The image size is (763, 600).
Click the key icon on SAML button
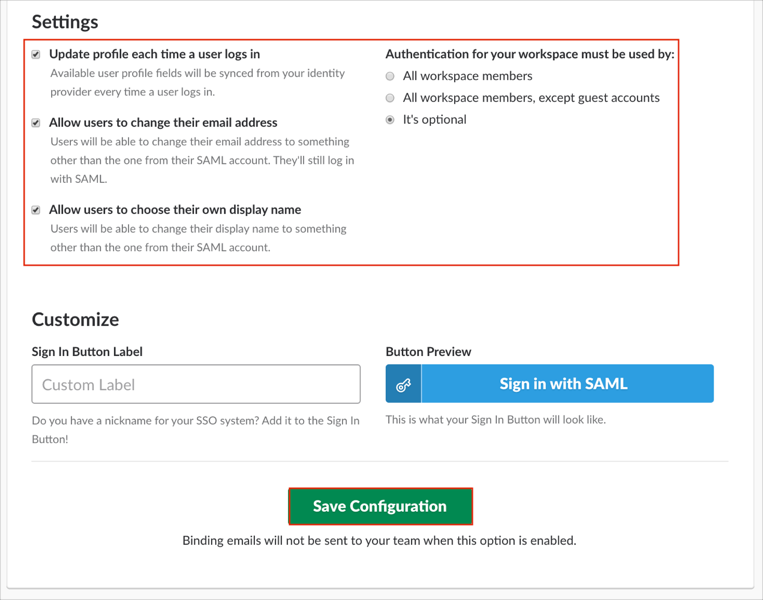click(x=403, y=384)
